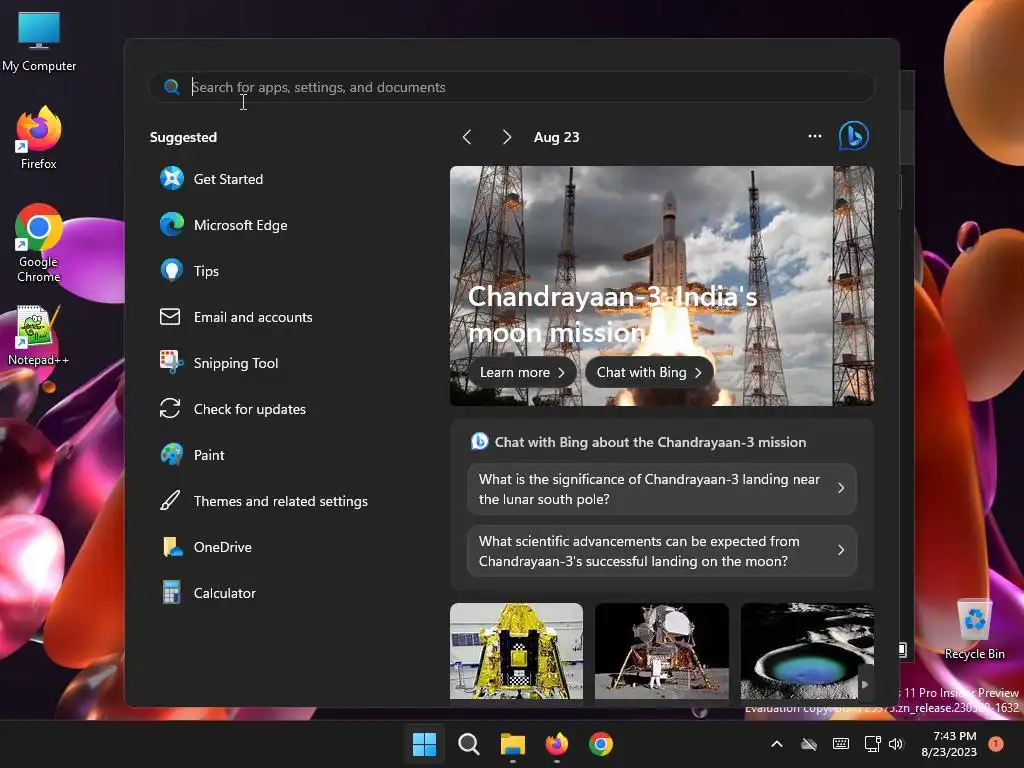
Task: Open File Explorer from taskbar
Action: (513, 744)
